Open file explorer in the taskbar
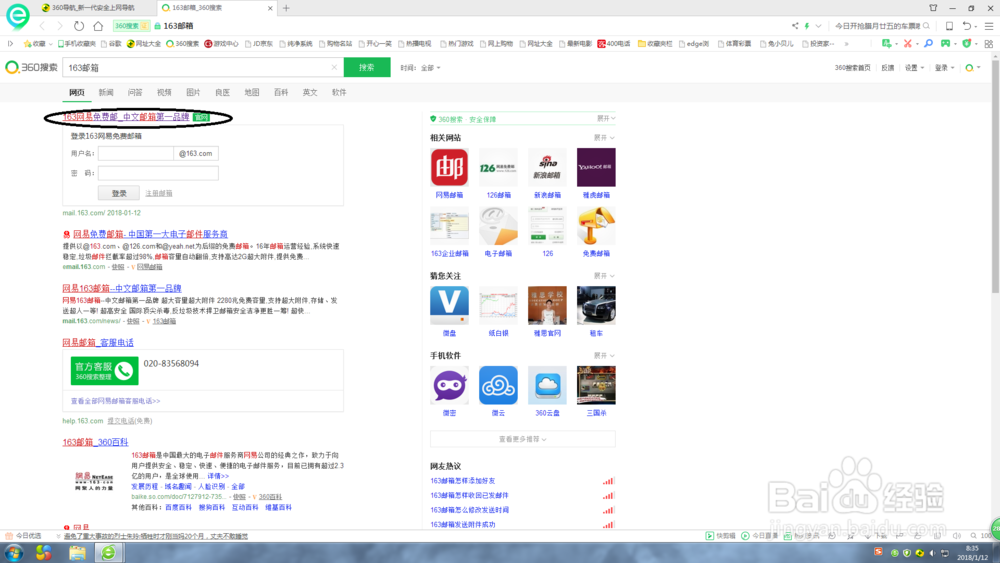The image size is (1000, 563). pos(77,552)
